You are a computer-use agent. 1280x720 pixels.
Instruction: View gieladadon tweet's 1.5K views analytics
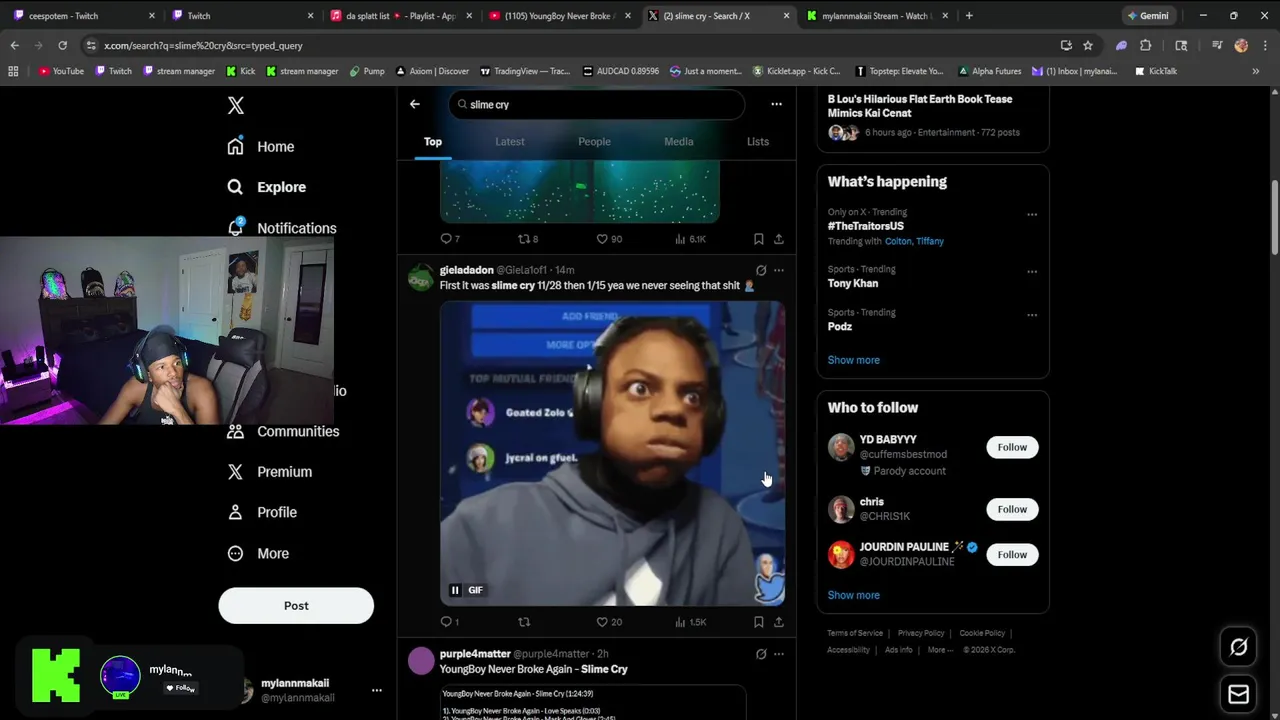pos(691,622)
